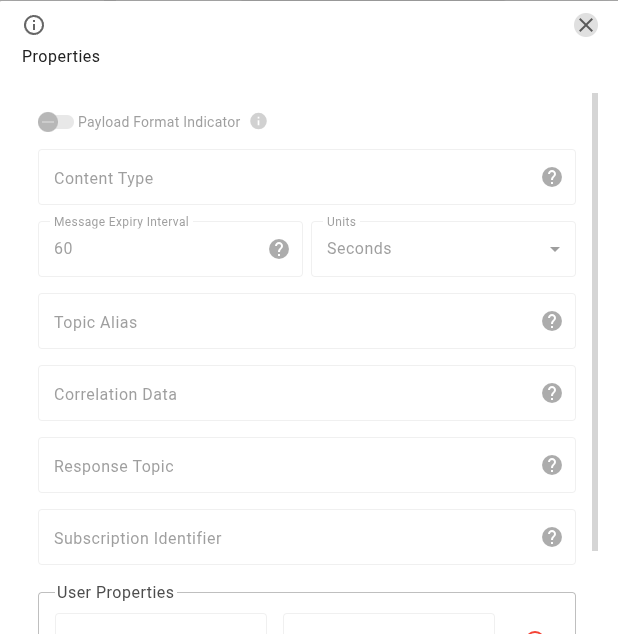Click the Message Expiry Interval field
The width and height of the screenshot is (618, 642).
click(x=155, y=249)
